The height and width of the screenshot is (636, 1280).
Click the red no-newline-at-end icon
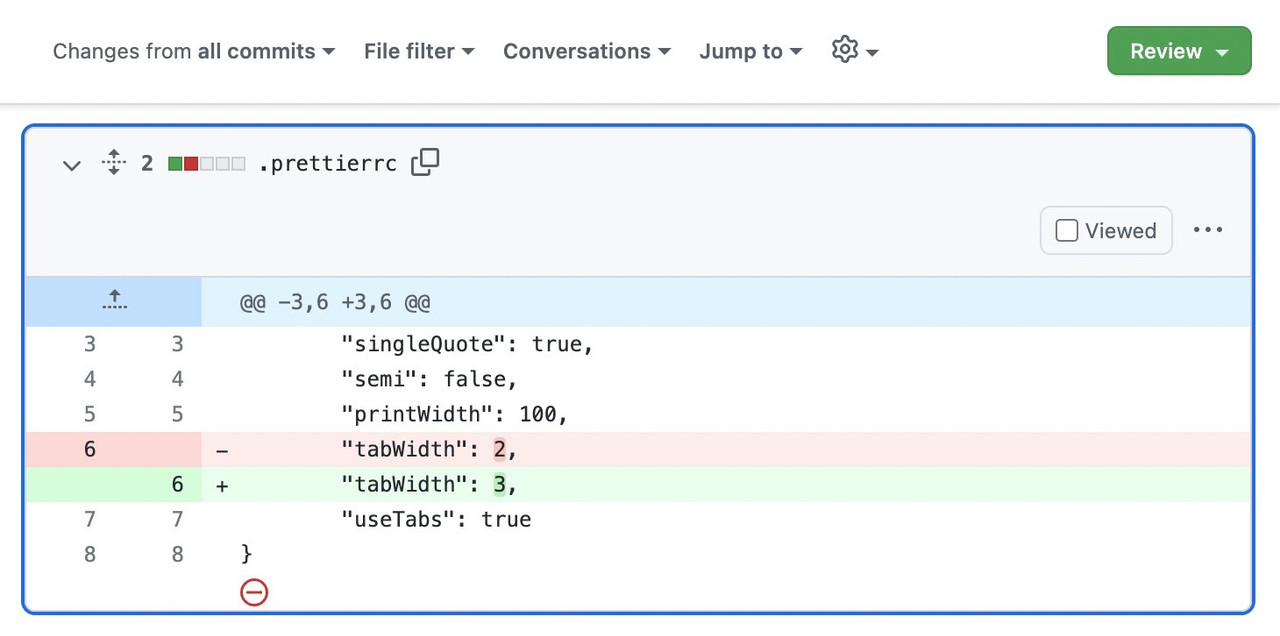(x=254, y=592)
